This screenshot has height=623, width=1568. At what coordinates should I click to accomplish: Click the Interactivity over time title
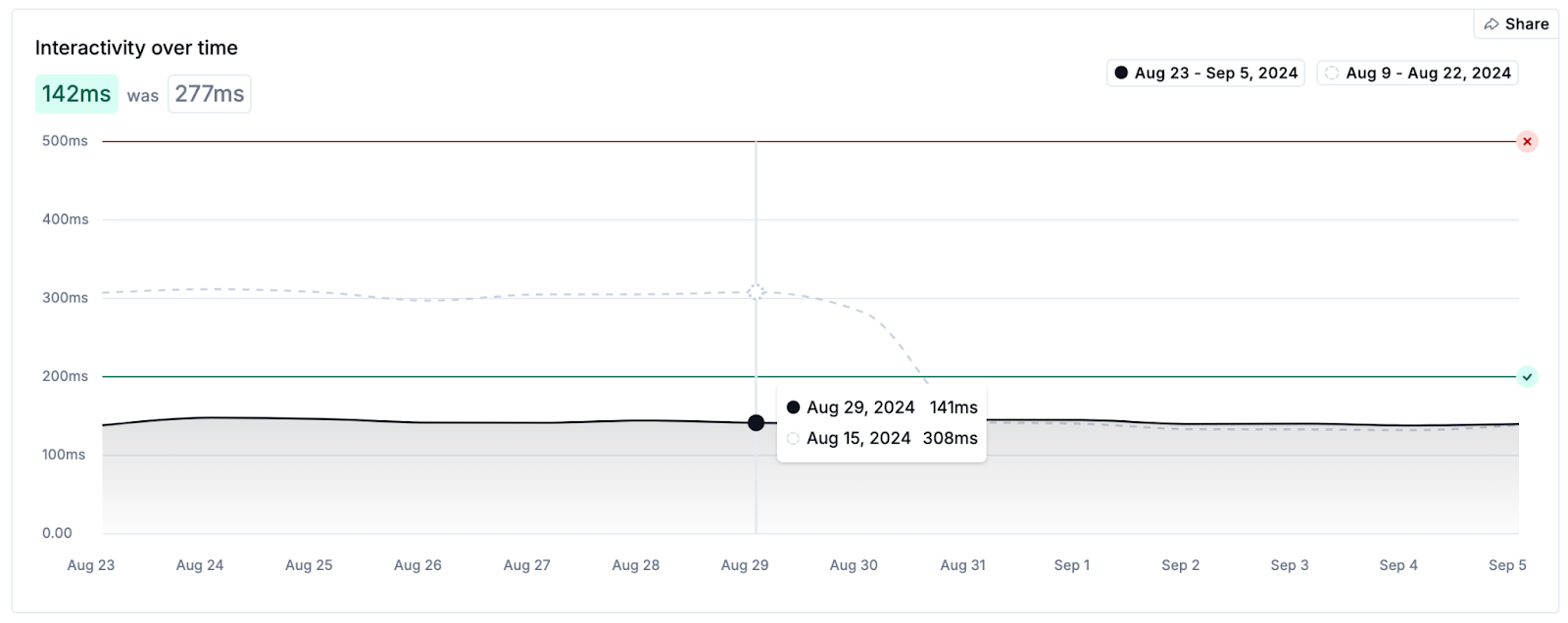pos(136,48)
